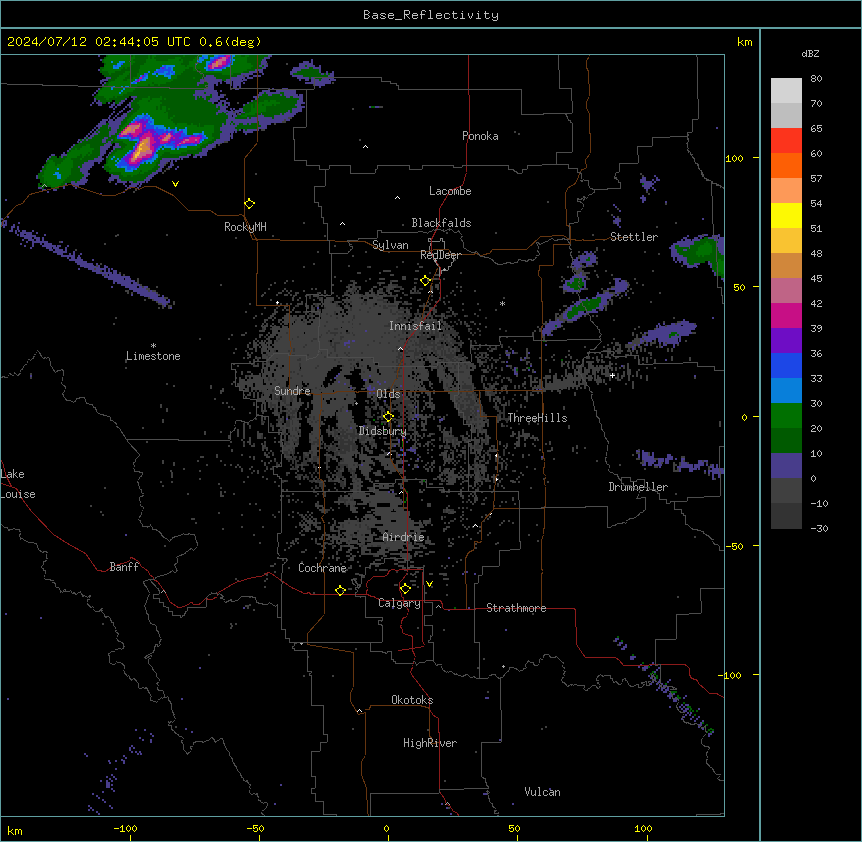Viewport: 862px width, 842px height.
Task: Click the yellow diamond marker below RedDeer
Action: [426, 281]
